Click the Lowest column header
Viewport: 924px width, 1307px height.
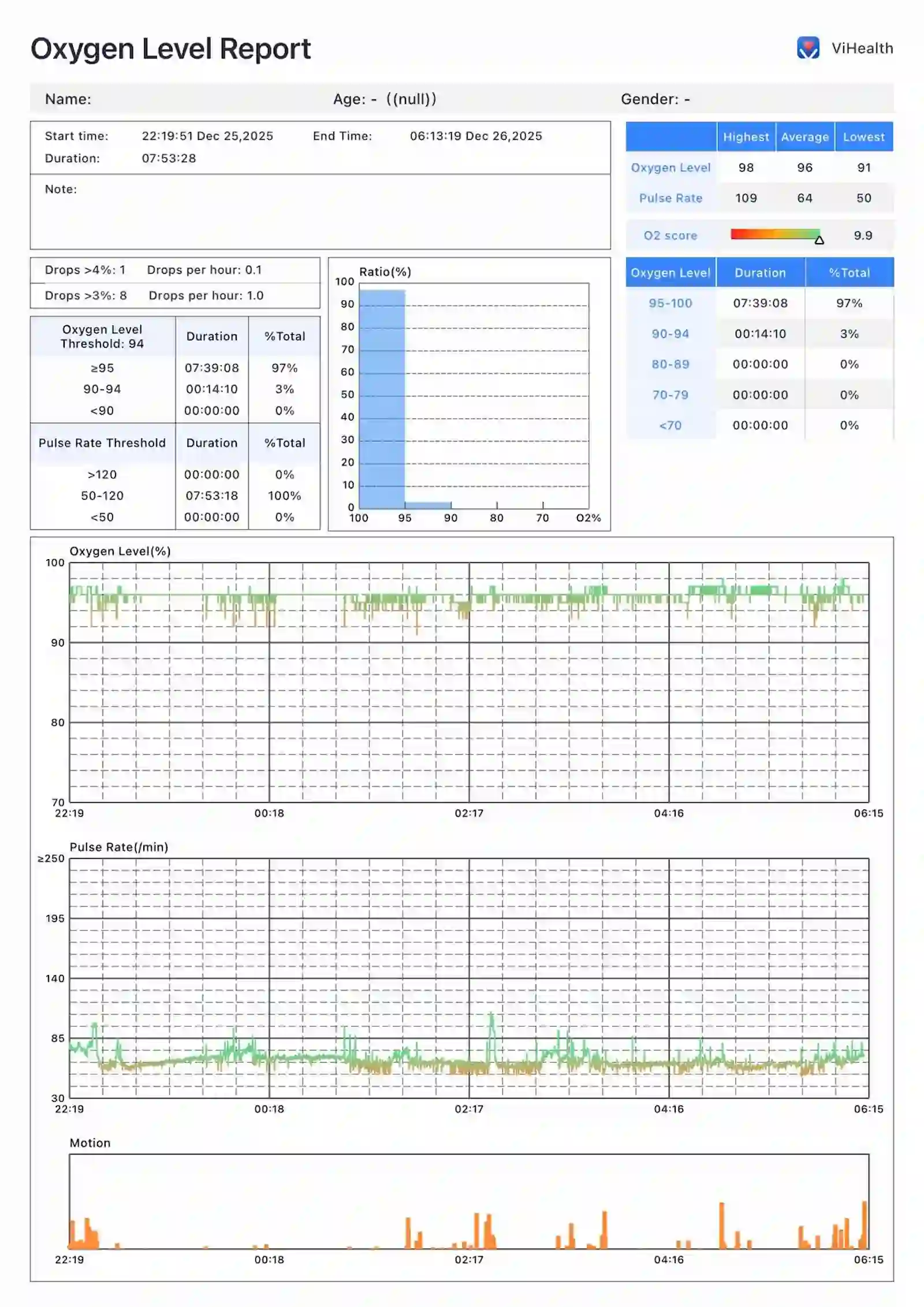tap(863, 137)
